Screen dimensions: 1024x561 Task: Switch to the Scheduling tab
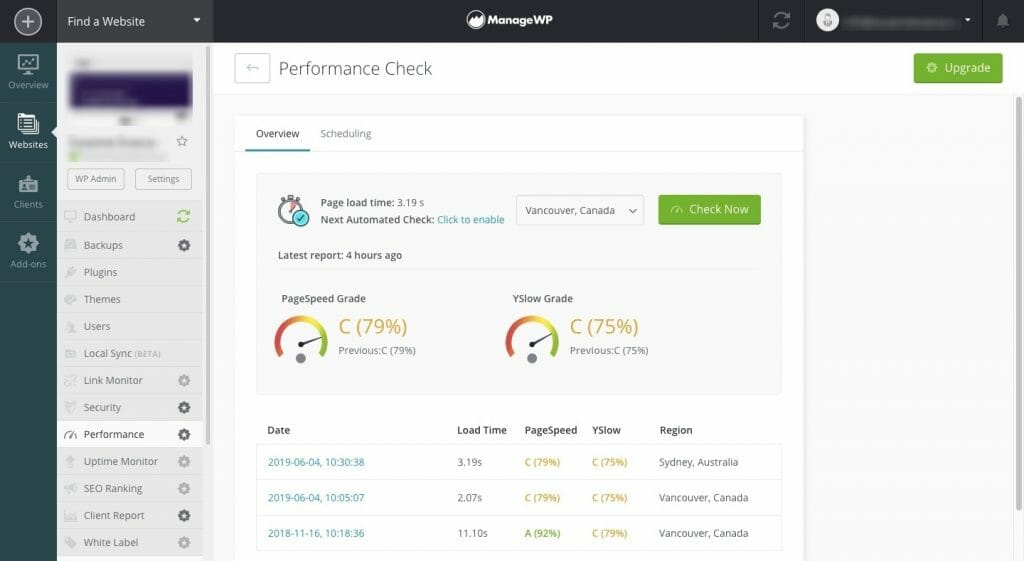[345, 134]
